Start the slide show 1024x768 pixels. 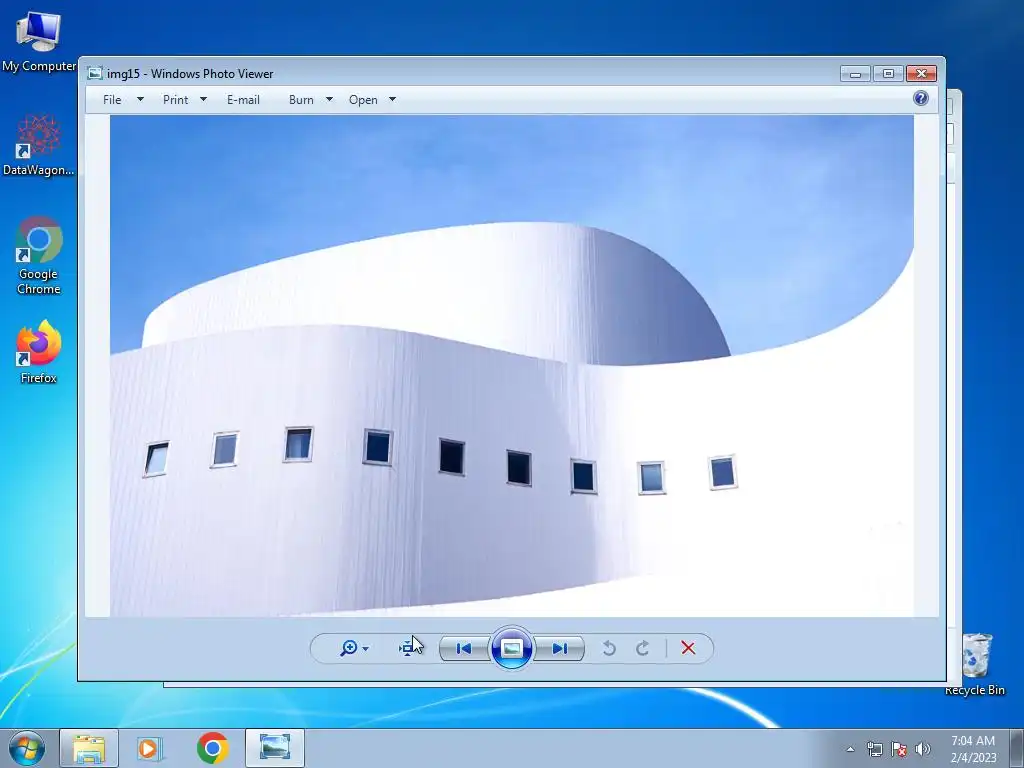pos(511,648)
